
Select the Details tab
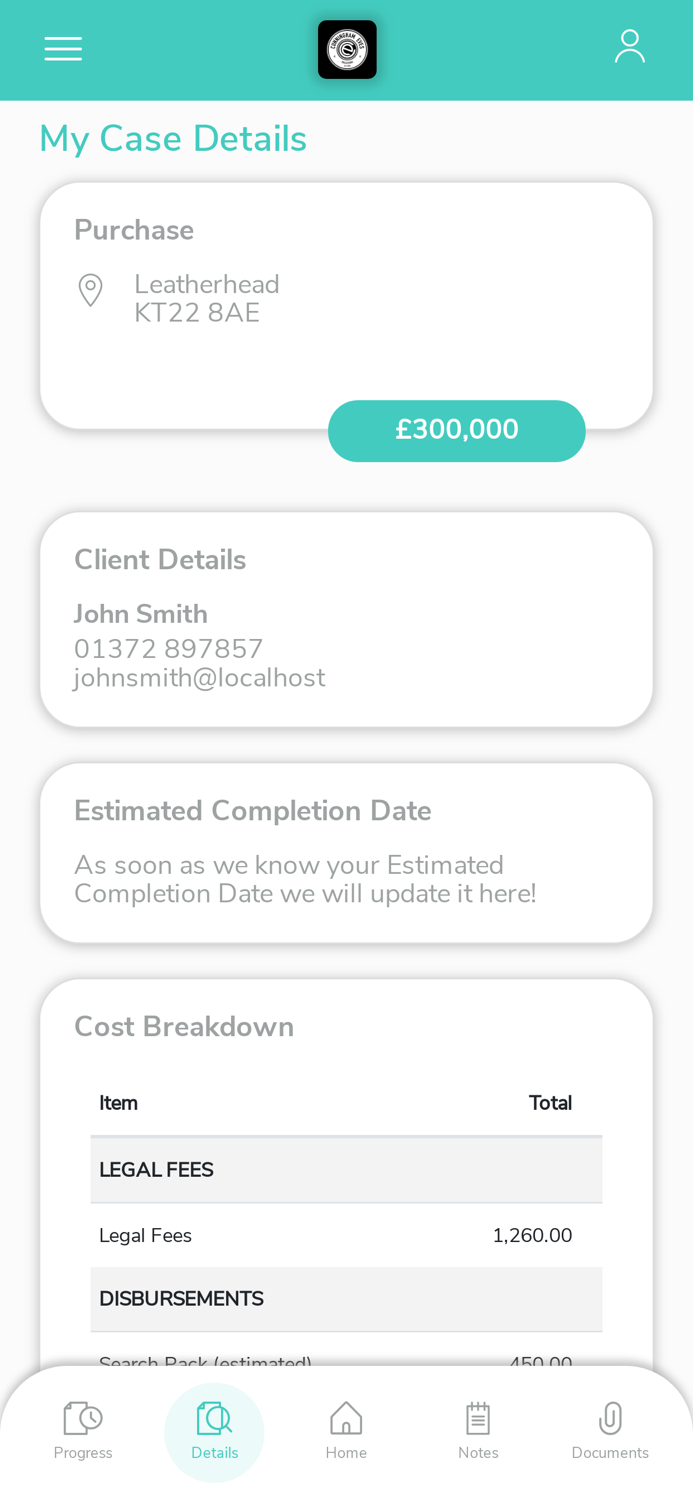click(x=214, y=1431)
